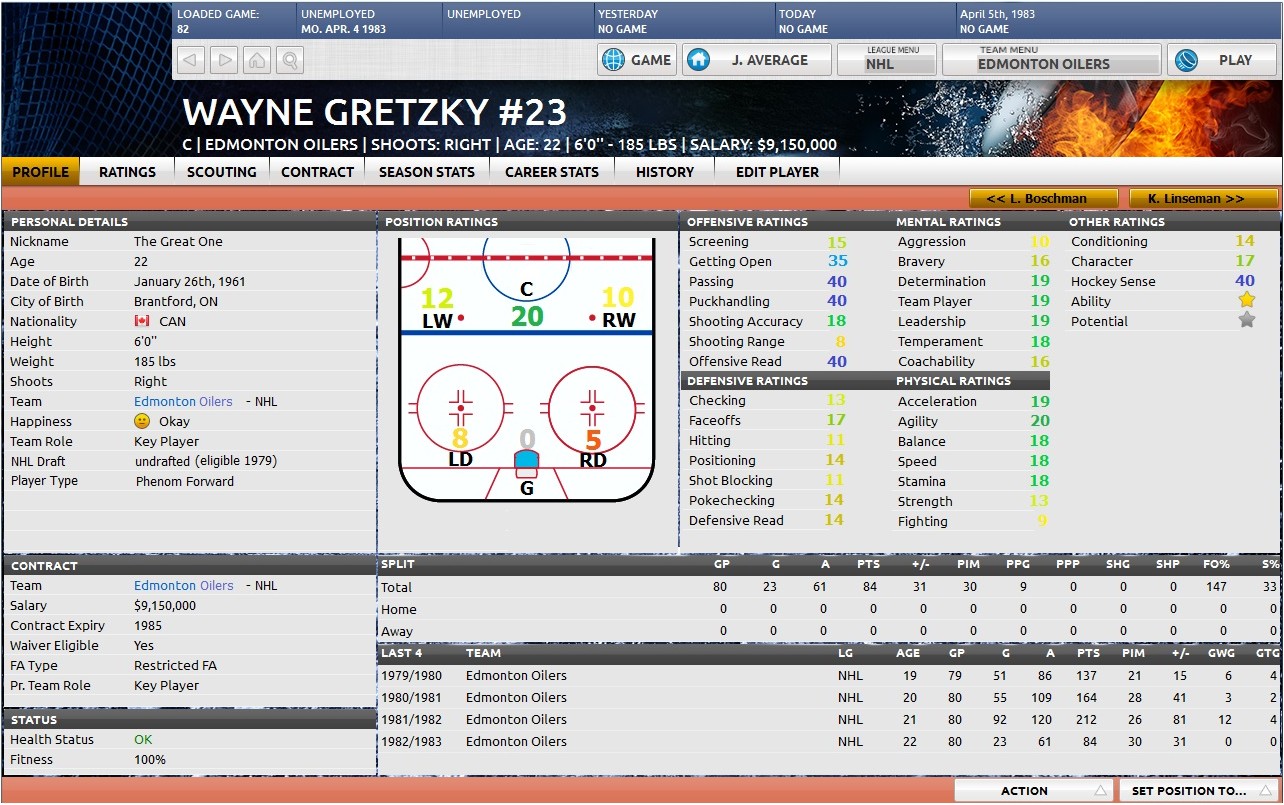Screen dimensions: 1284x805
Task: Open the TEAM MENU Edmonton Oilers dropdown
Action: (x=1052, y=60)
